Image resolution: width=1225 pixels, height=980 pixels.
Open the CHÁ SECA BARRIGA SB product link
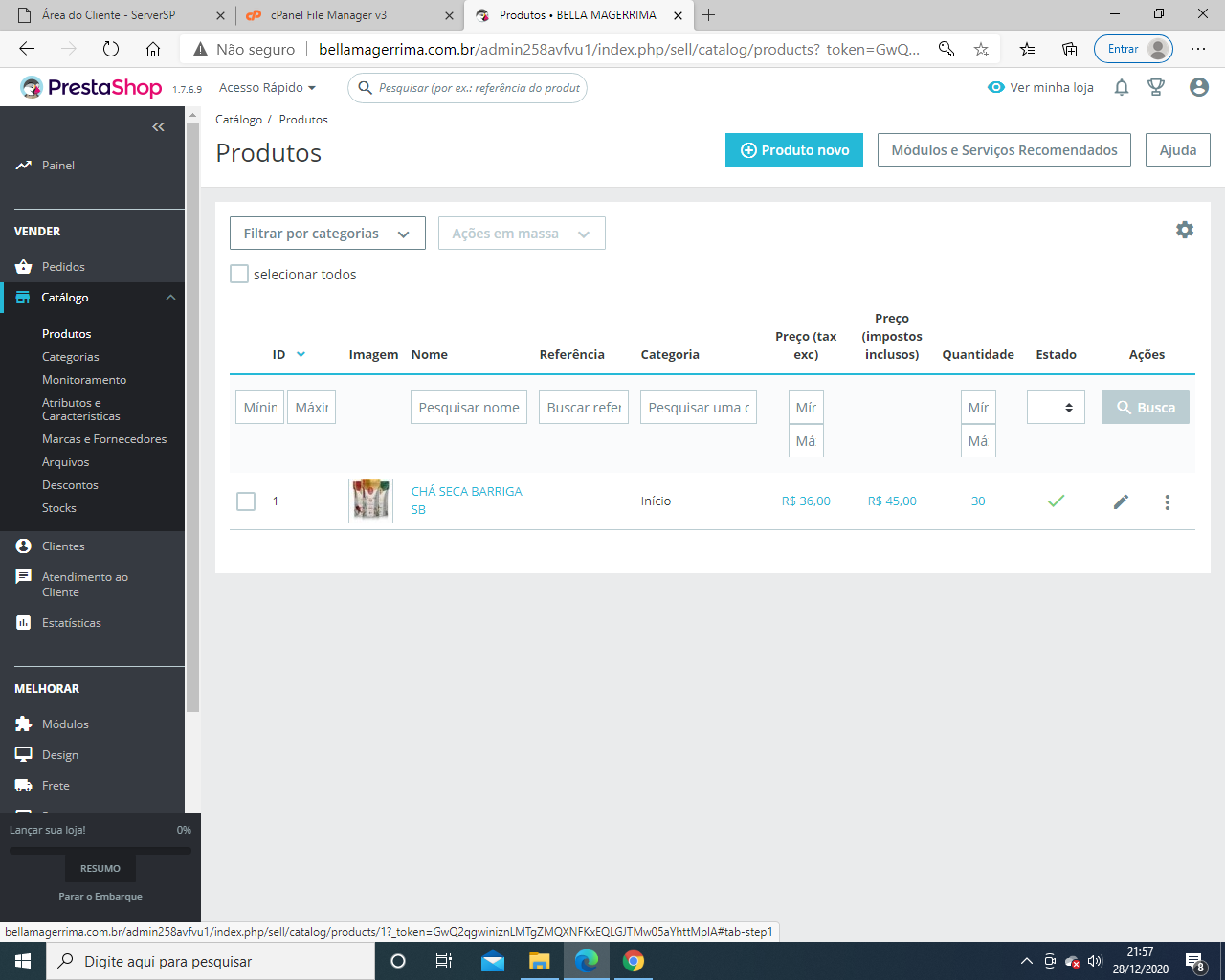pyautogui.click(x=466, y=501)
